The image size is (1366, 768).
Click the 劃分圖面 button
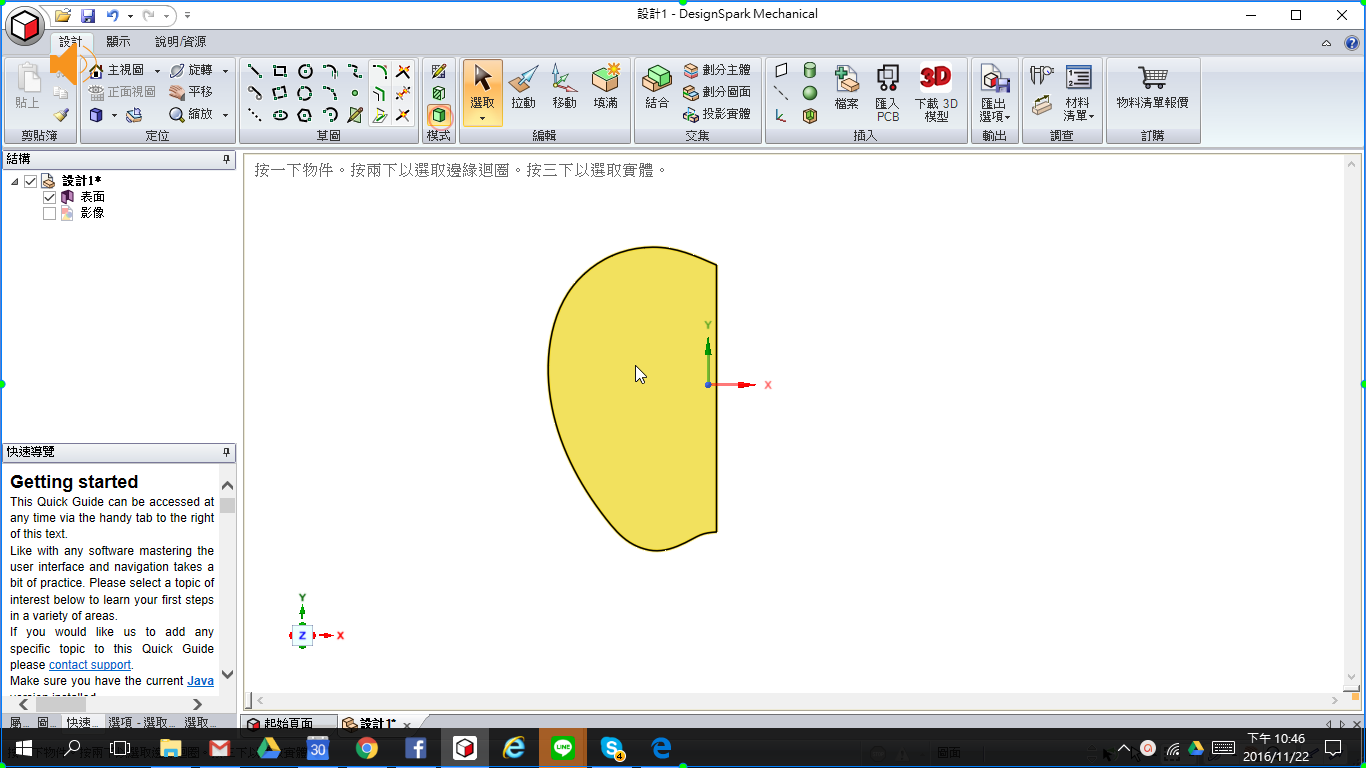pos(717,92)
